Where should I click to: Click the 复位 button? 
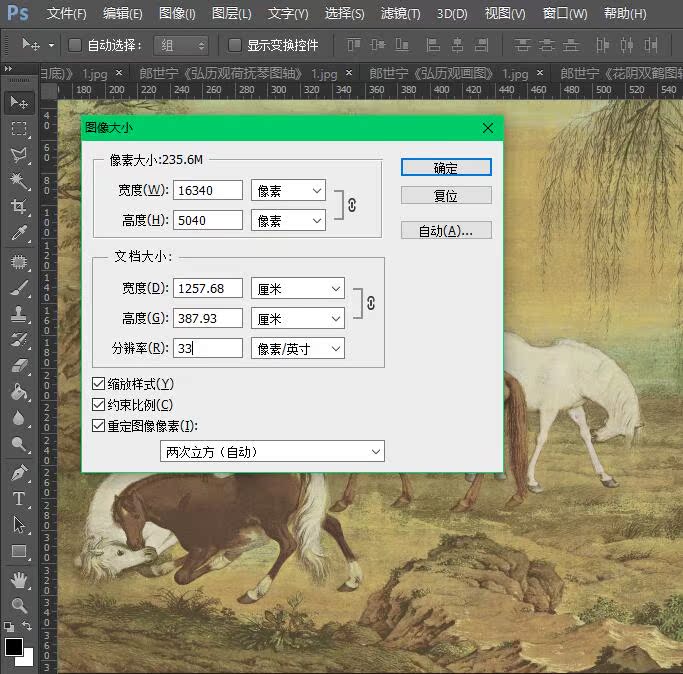(446, 195)
